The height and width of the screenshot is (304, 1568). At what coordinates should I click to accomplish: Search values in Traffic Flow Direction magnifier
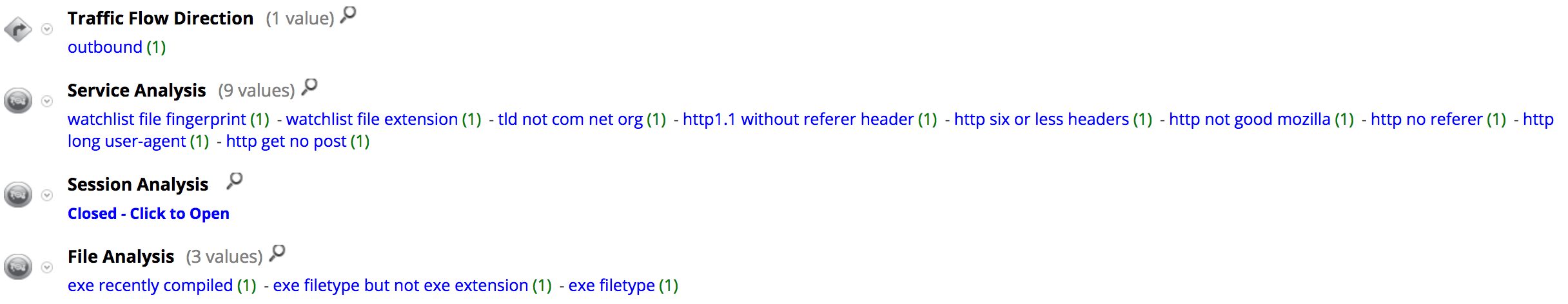click(348, 14)
